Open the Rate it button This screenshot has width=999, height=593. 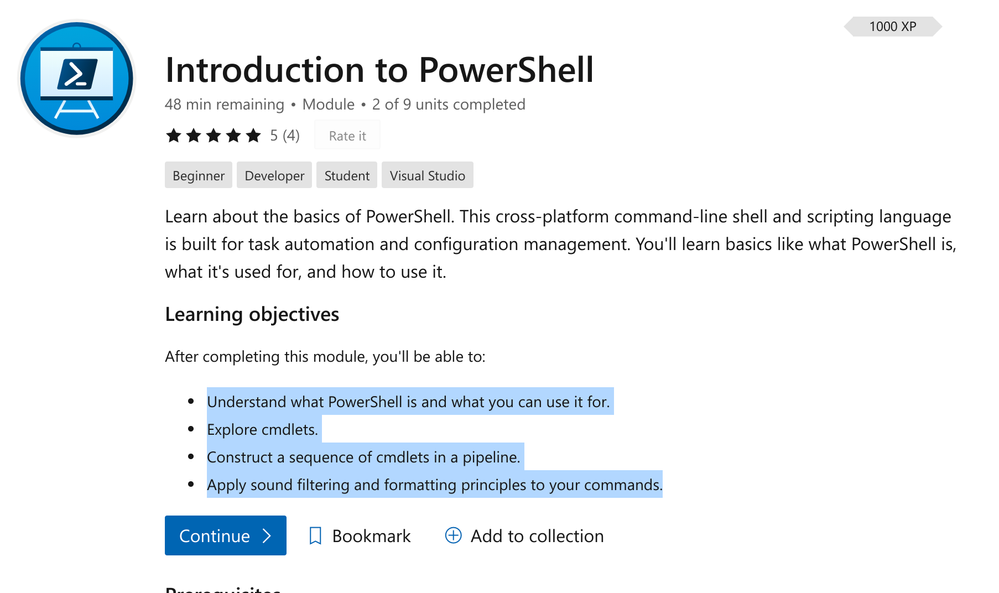tap(347, 135)
